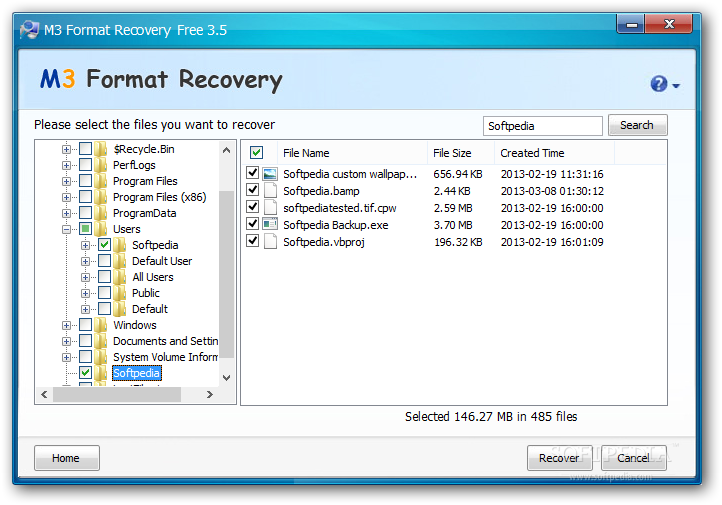Check the $Recycle.Bin folder checkbox

pyautogui.click(x=85, y=149)
